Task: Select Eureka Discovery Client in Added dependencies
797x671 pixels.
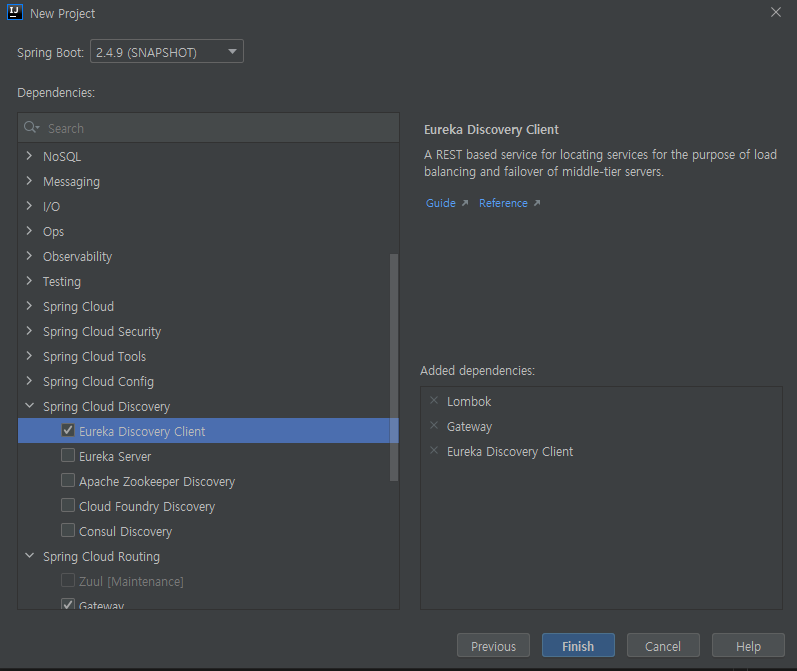Action: click(x=510, y=451)
